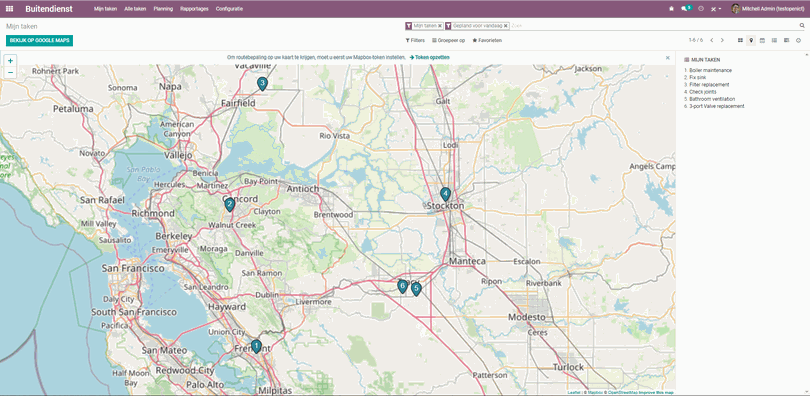The width and height of the screenshot is (810, 396).
Task: Click map pin number 2
Action: [229, 205]
